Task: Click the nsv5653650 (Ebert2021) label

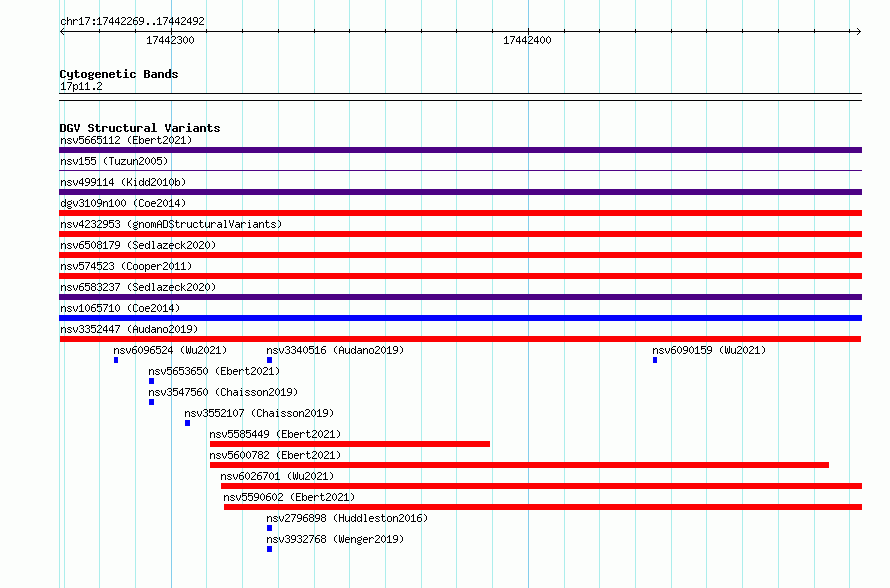Action: (215, 371)
